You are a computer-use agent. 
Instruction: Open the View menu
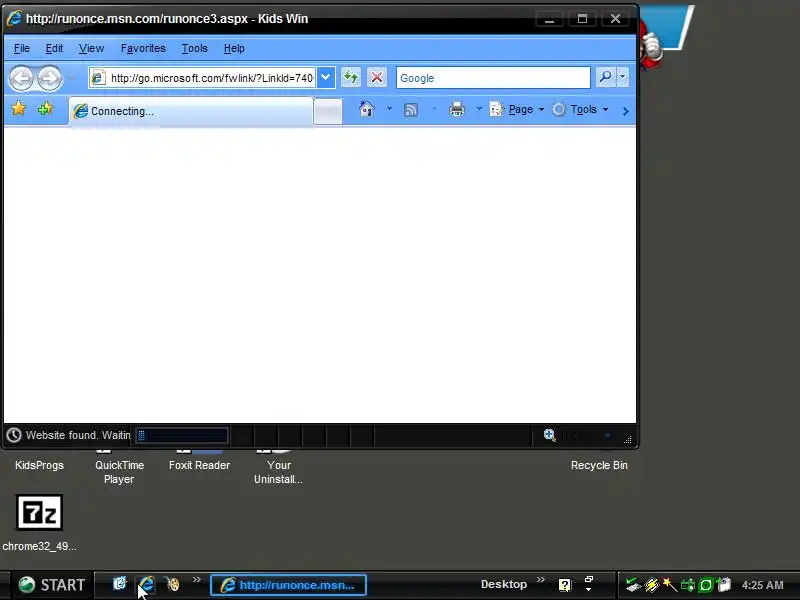91,48
